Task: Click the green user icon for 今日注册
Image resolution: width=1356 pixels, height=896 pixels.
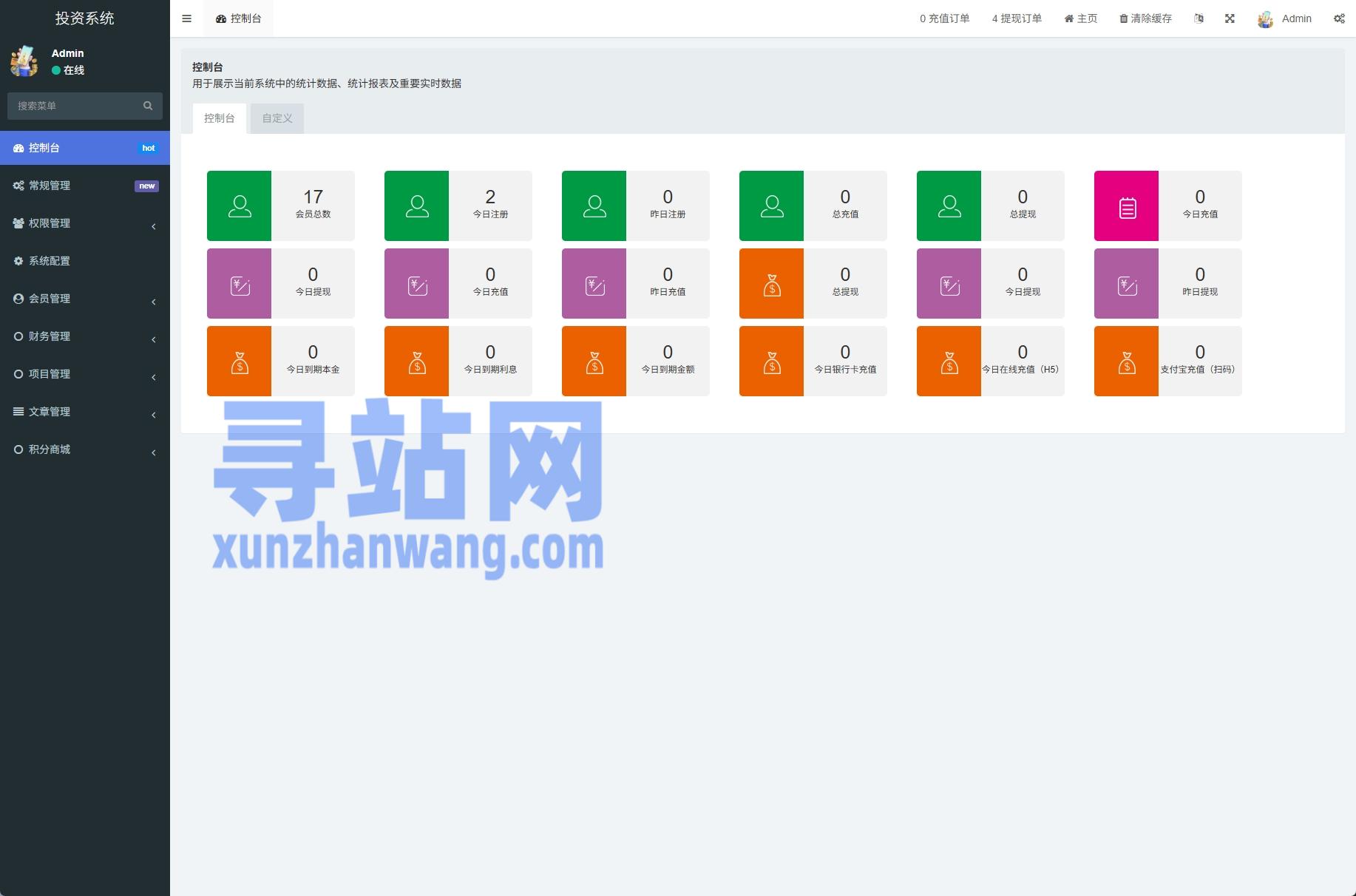Action: tap(416, 206)
